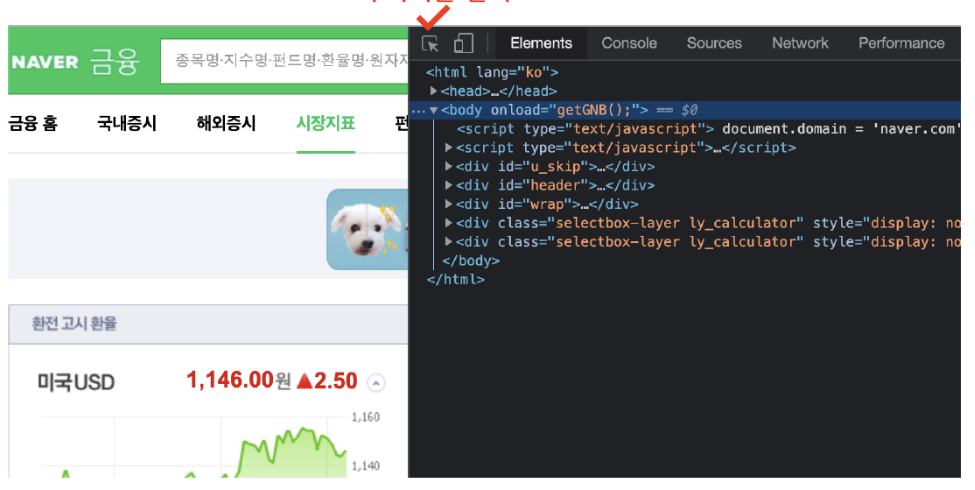The width and height of the screenshot is (975, 490).
Task: Click the 1,146.00 exchange rate value
Action: tap(230, 379)
